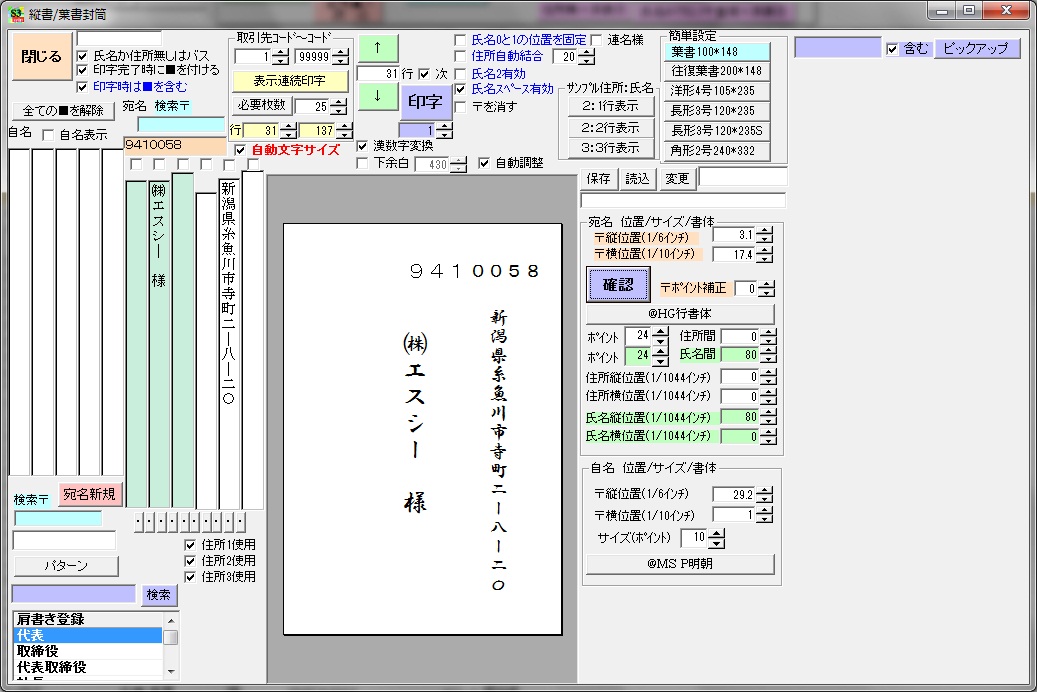Open the @HG行書体 font selector
The width and height of the screenshot is (1037, 692).
coord(680,314)
